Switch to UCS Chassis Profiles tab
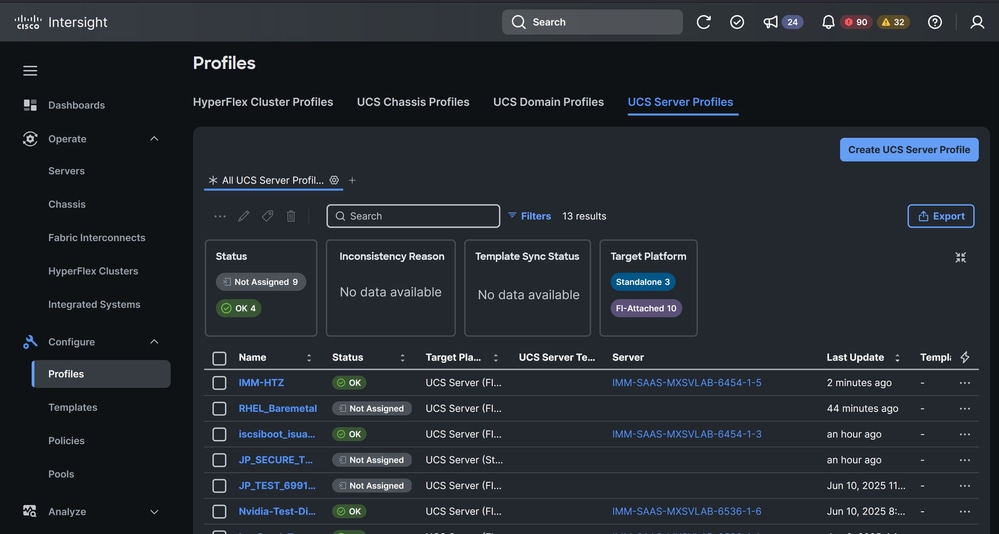This screenshot has width=999, height=534. point(413,102)
